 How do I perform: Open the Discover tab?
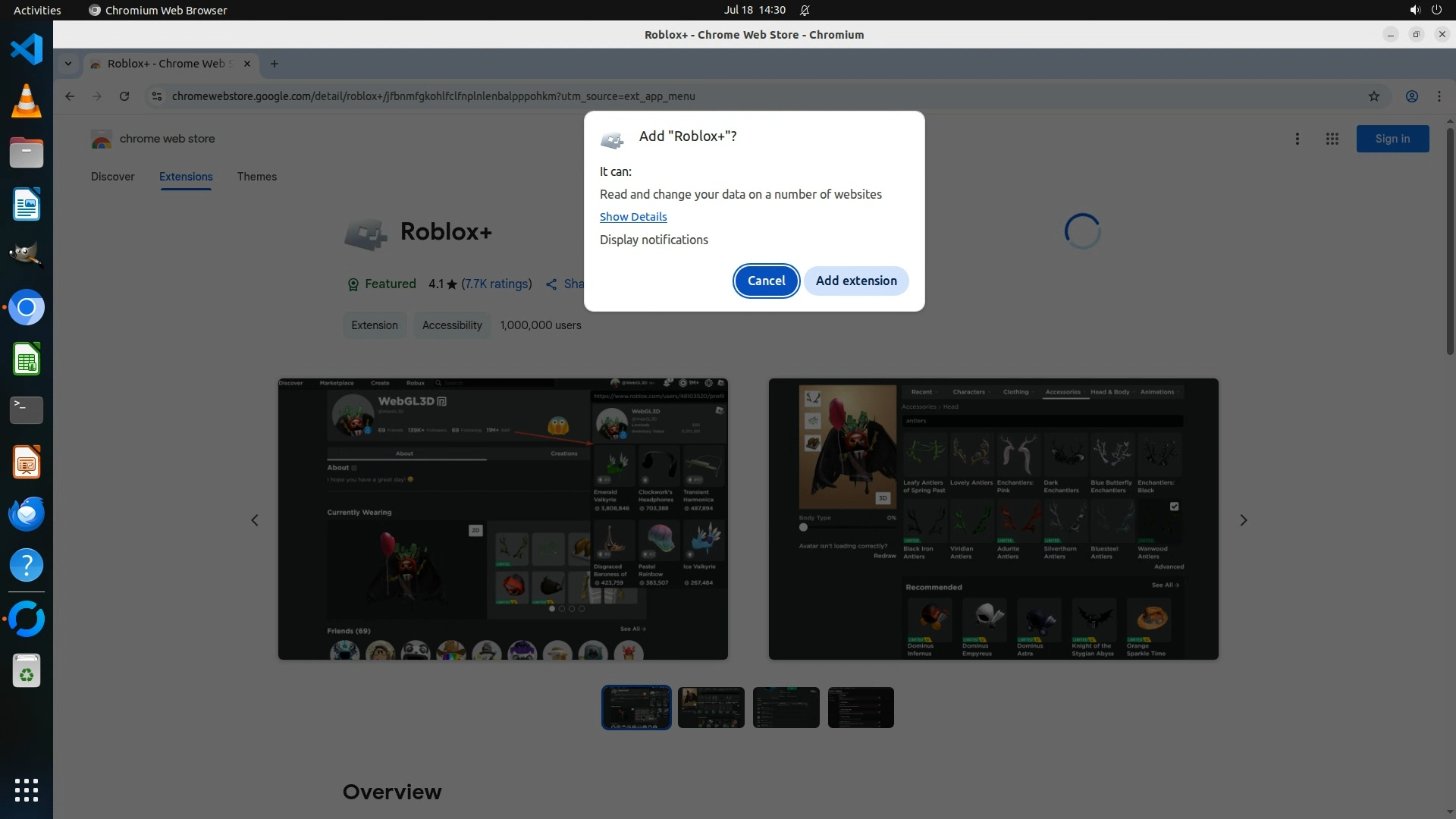(x=112, y=177)
